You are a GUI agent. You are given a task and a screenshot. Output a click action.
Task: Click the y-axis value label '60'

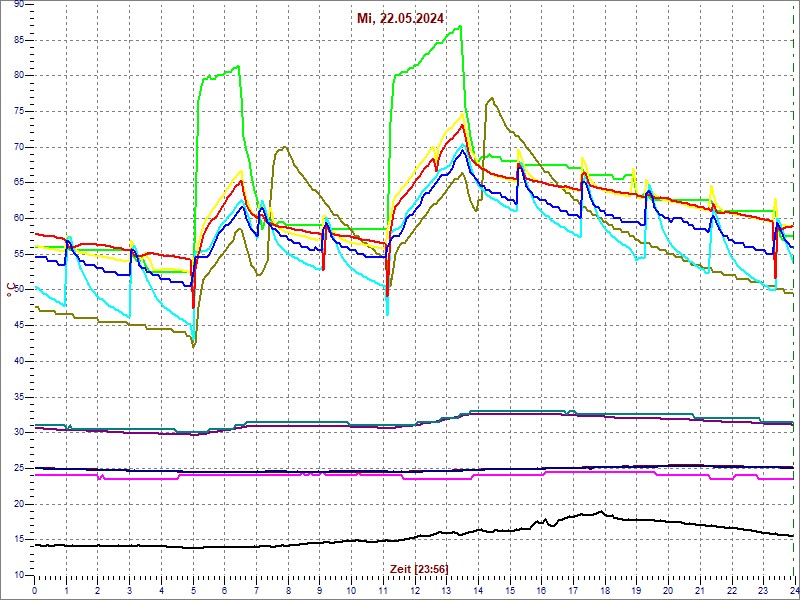coord(19,218)
